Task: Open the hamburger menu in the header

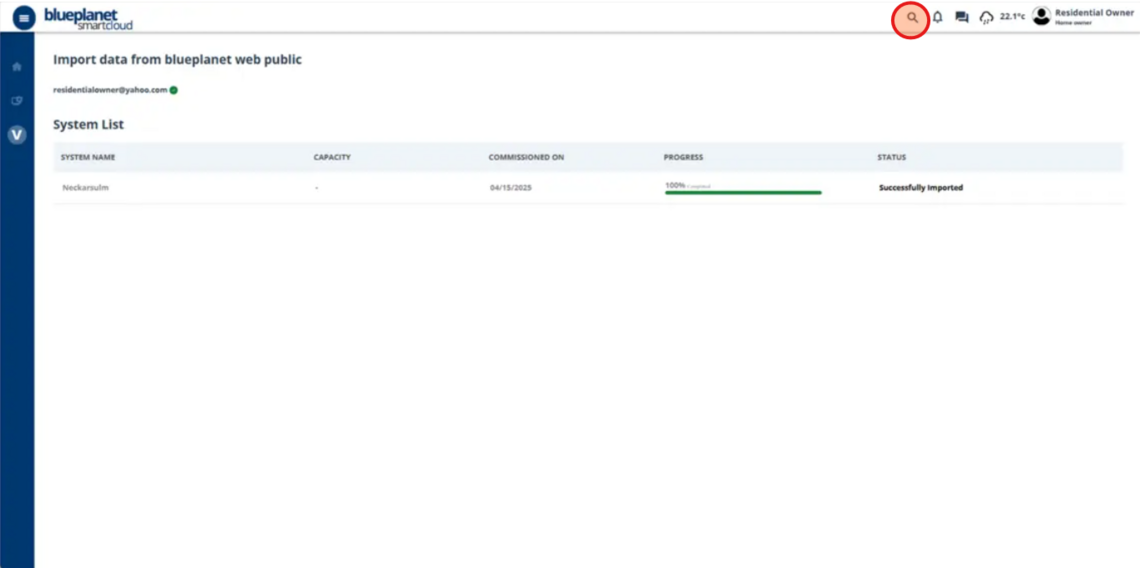Action: coord(24,18)
